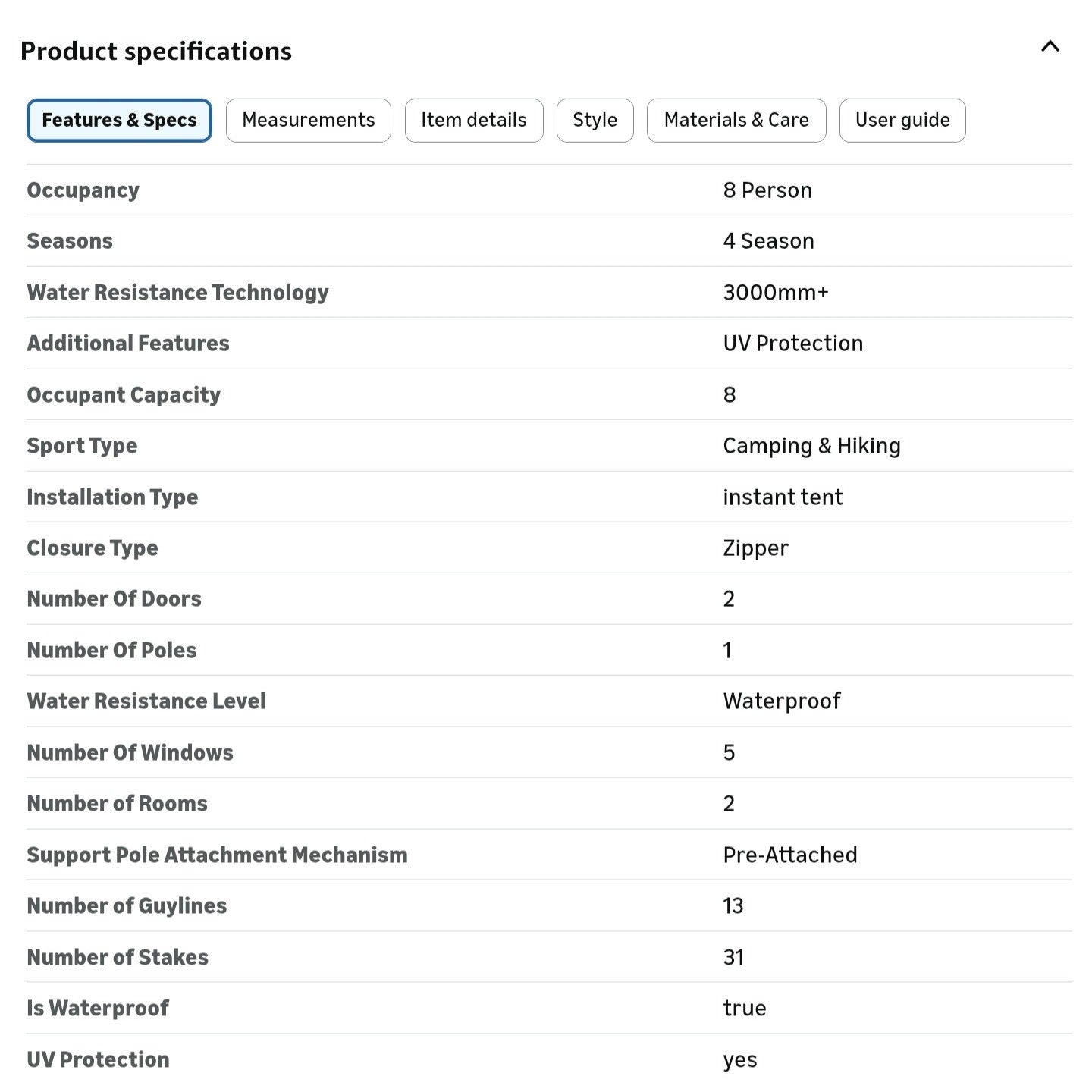Collapse the Product specifications section chevron
This screenshot has width=1092, height=1092.
click(1050, 47)
